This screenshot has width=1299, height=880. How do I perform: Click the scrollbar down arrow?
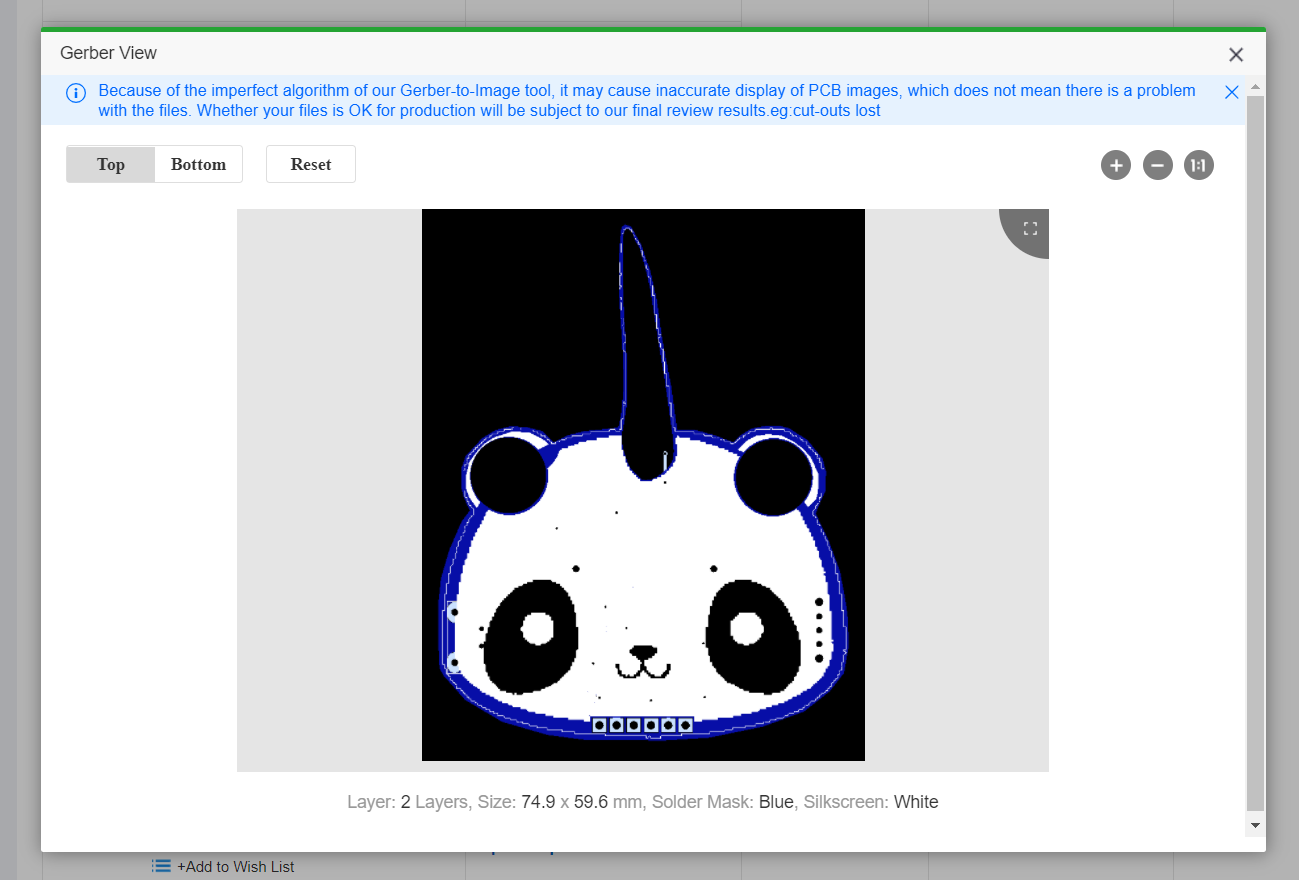coord(1254,824)
